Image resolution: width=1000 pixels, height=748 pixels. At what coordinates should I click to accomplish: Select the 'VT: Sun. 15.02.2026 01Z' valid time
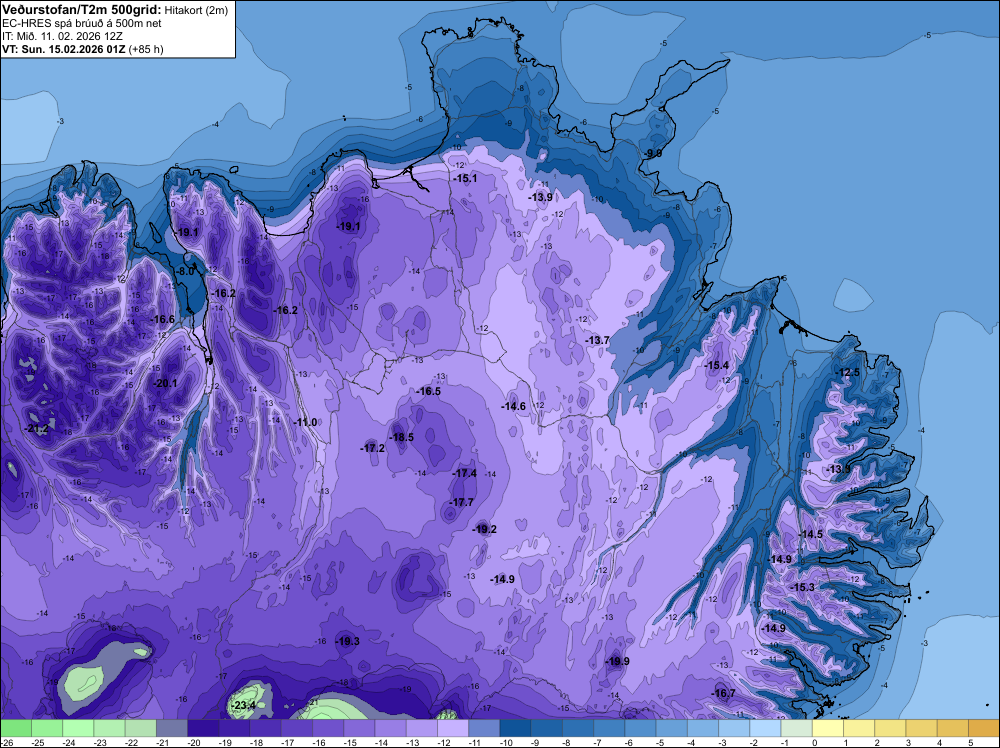[x=64, y=49]
